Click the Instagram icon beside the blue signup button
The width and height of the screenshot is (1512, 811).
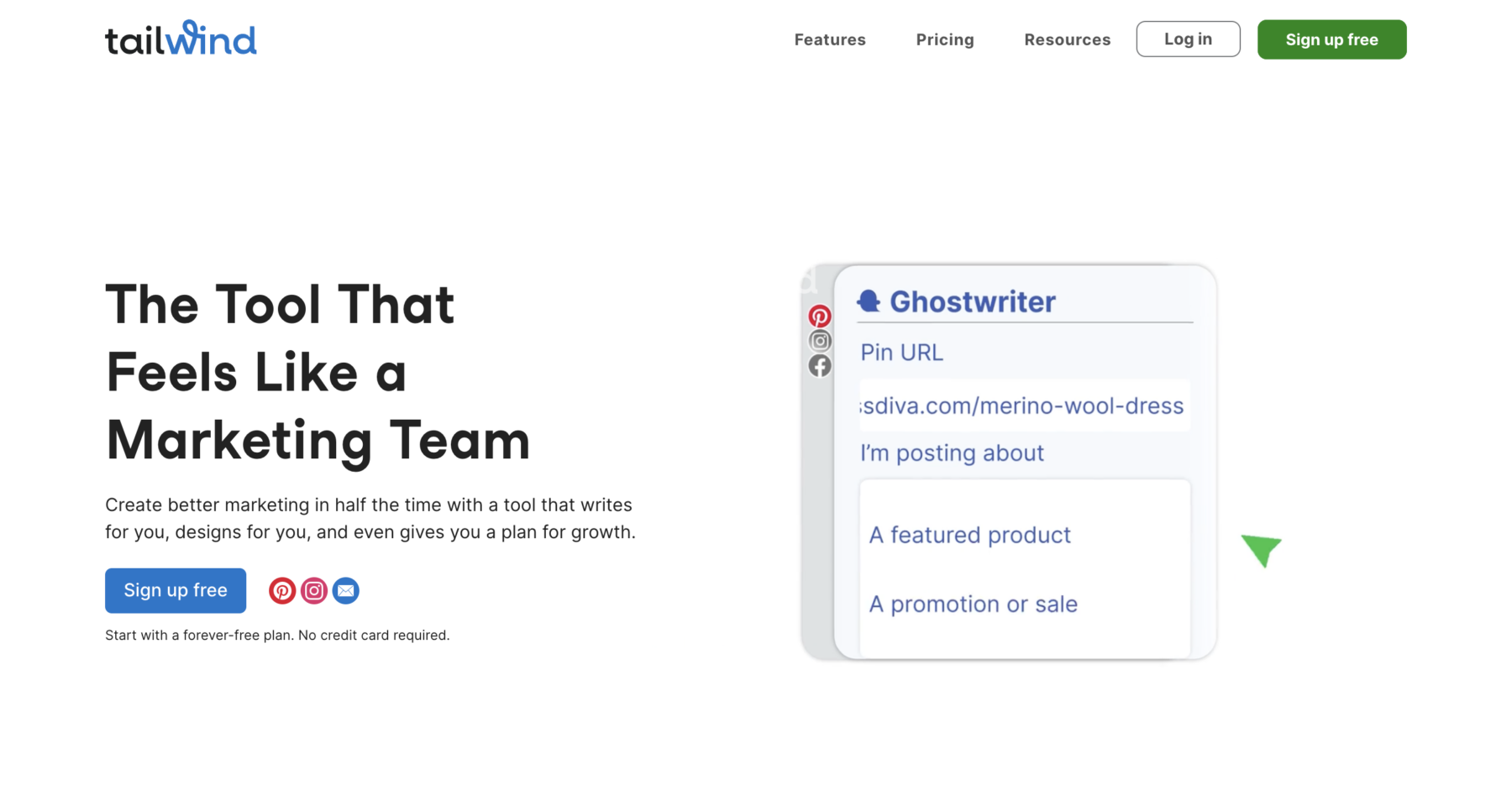pyautogui.click(x=314, y=591)
